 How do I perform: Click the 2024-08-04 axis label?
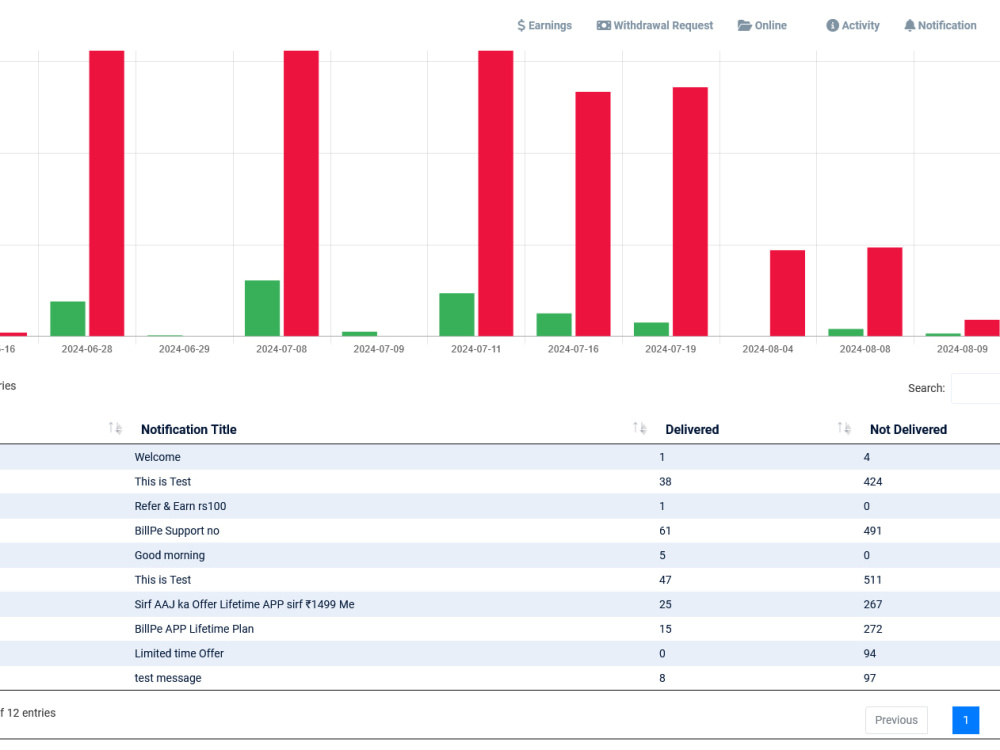[x=768, y=349]
